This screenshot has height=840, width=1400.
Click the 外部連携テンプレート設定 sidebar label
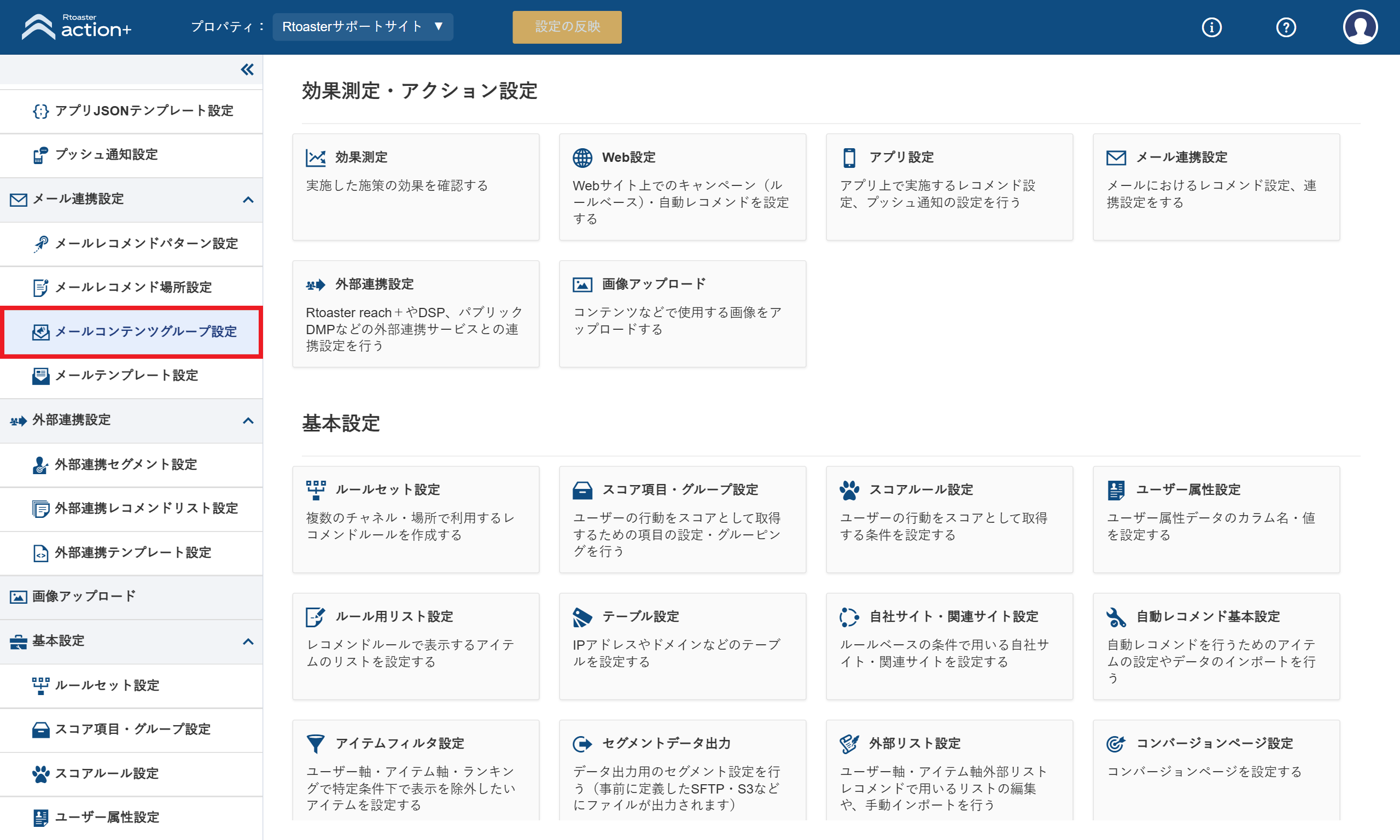(133, 553)
